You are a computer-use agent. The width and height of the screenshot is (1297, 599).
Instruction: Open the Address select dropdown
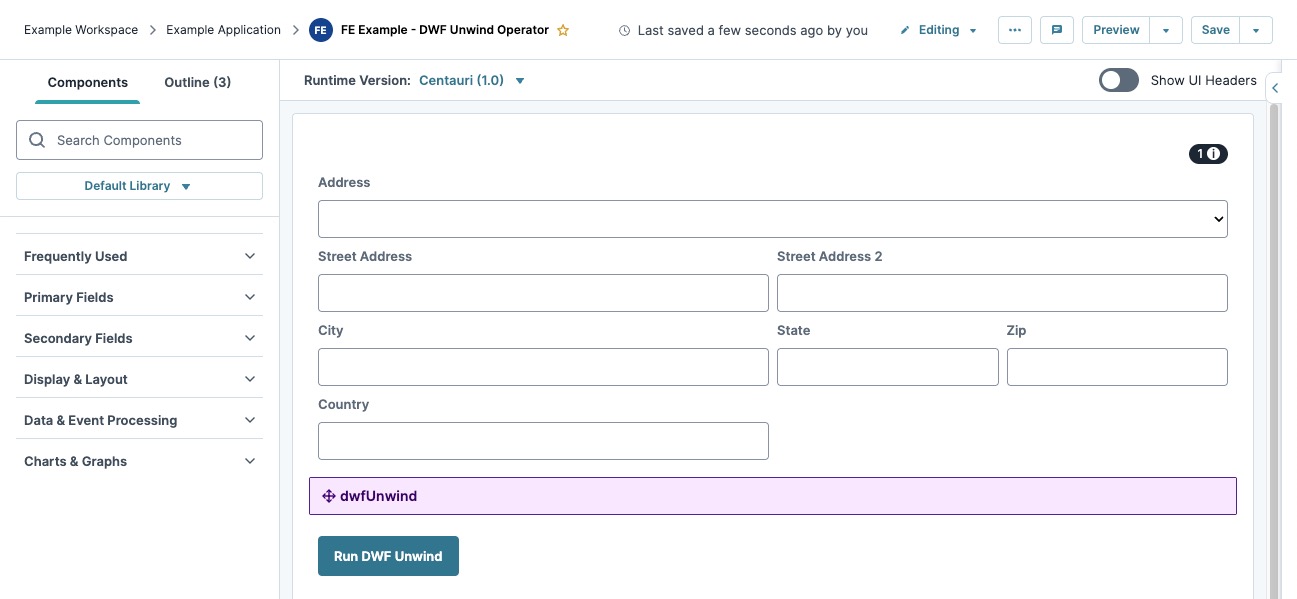(x=772, y=219)
